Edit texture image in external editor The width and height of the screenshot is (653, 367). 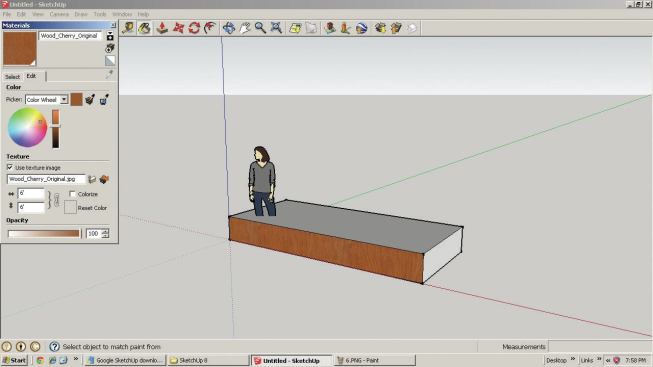[x=104, y=179]
